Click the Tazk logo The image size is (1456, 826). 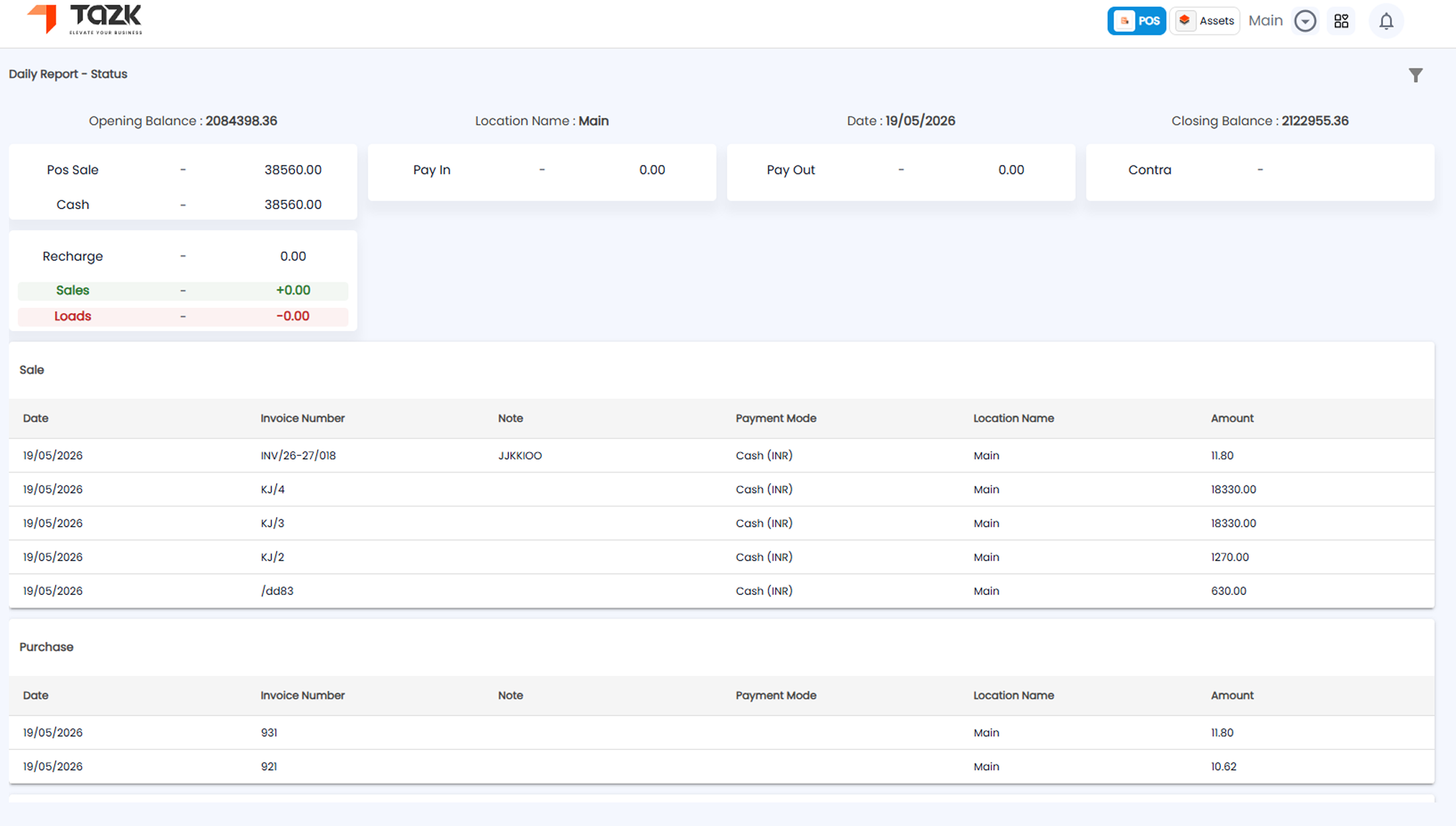[x=84, y=19]
